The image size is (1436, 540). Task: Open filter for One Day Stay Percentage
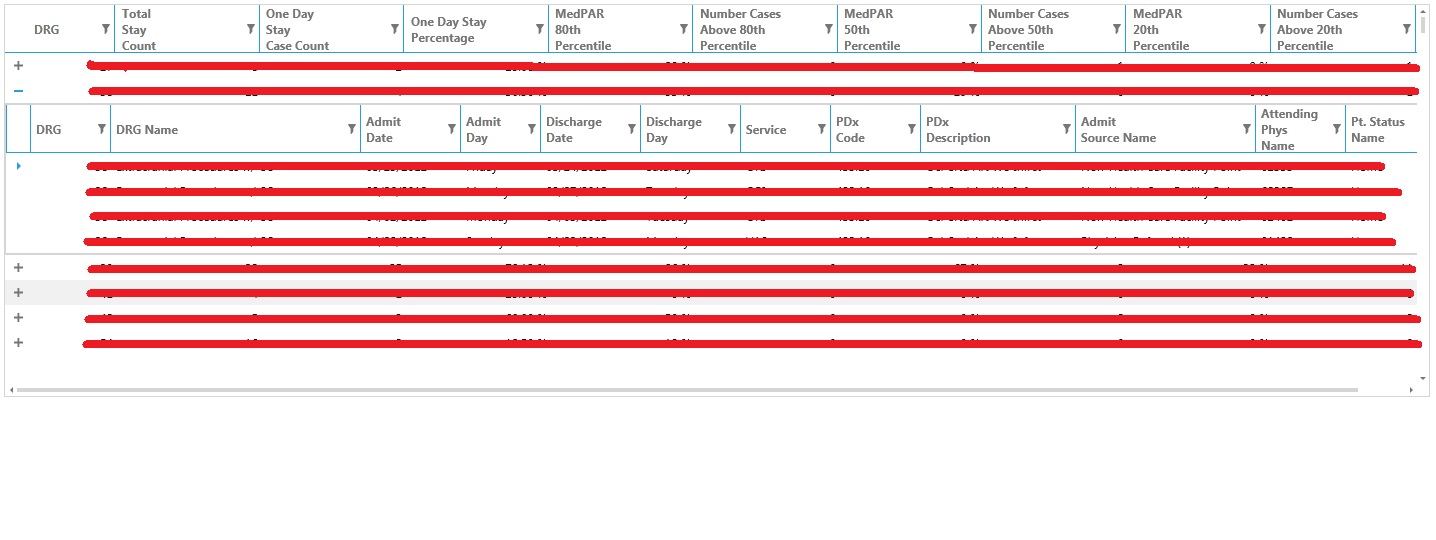(539, 29)
